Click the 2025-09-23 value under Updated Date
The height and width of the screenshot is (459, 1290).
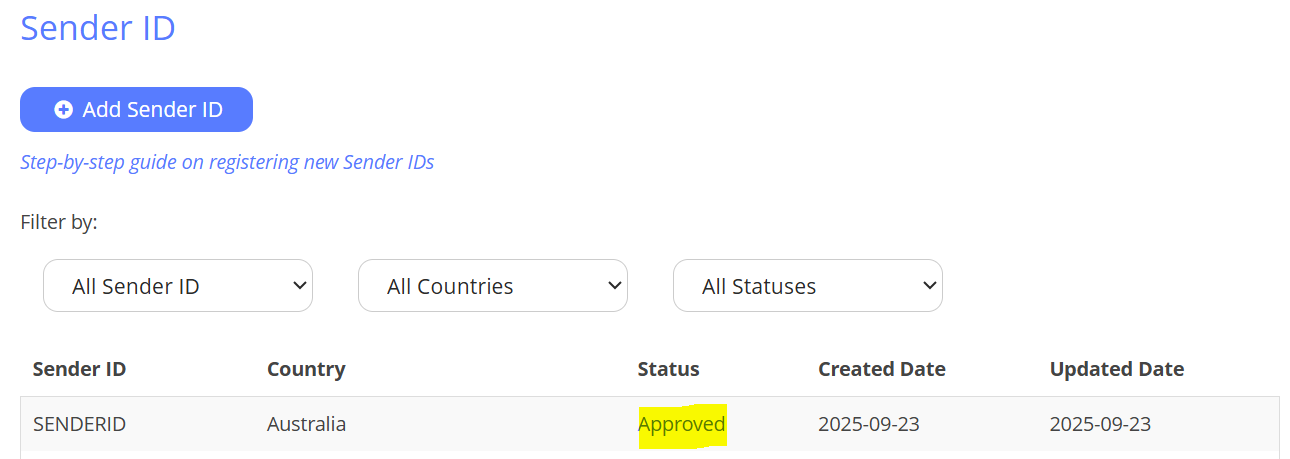click(1100, 424)
